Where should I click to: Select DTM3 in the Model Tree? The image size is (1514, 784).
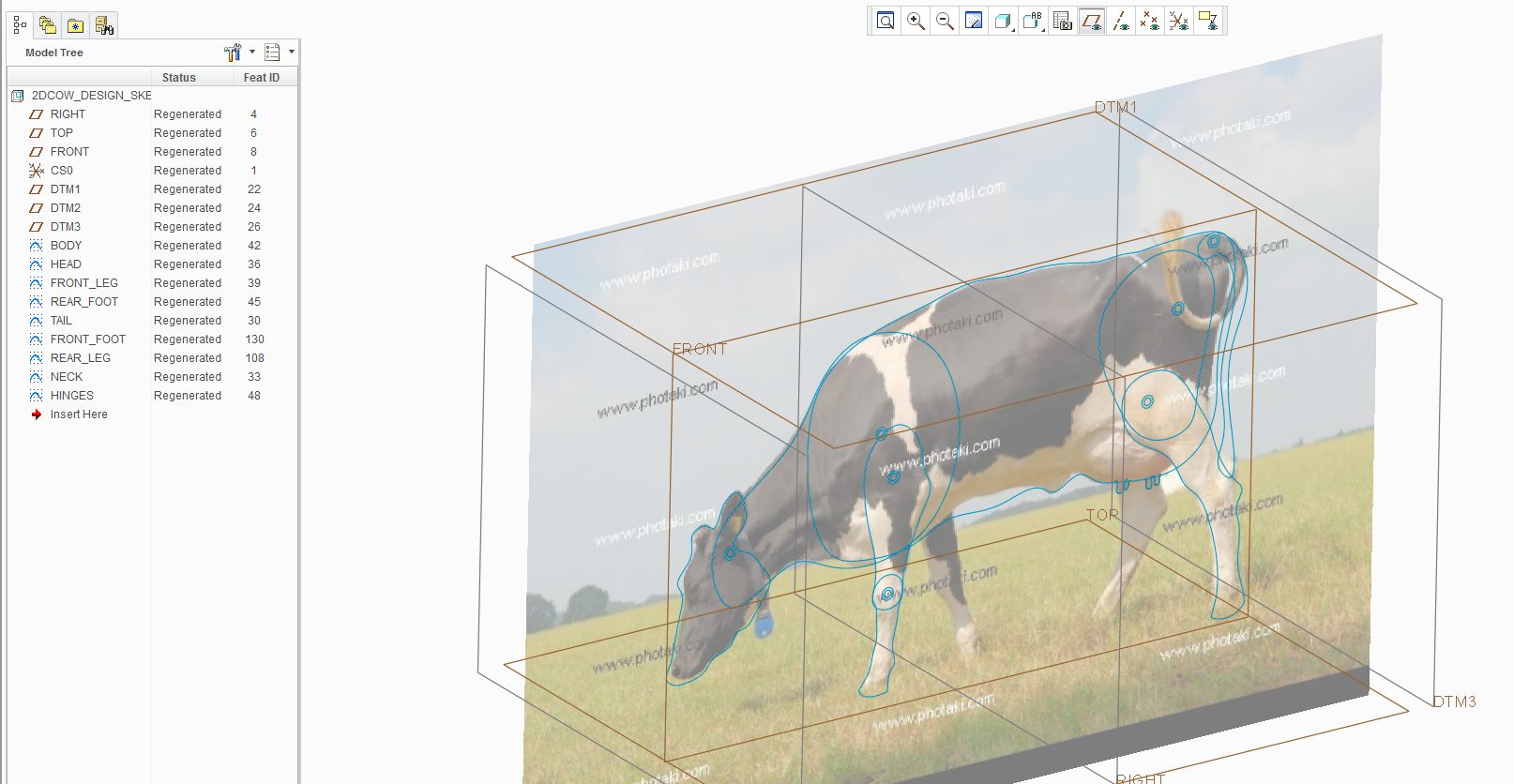pyautogui.click(x=66, y=227)
